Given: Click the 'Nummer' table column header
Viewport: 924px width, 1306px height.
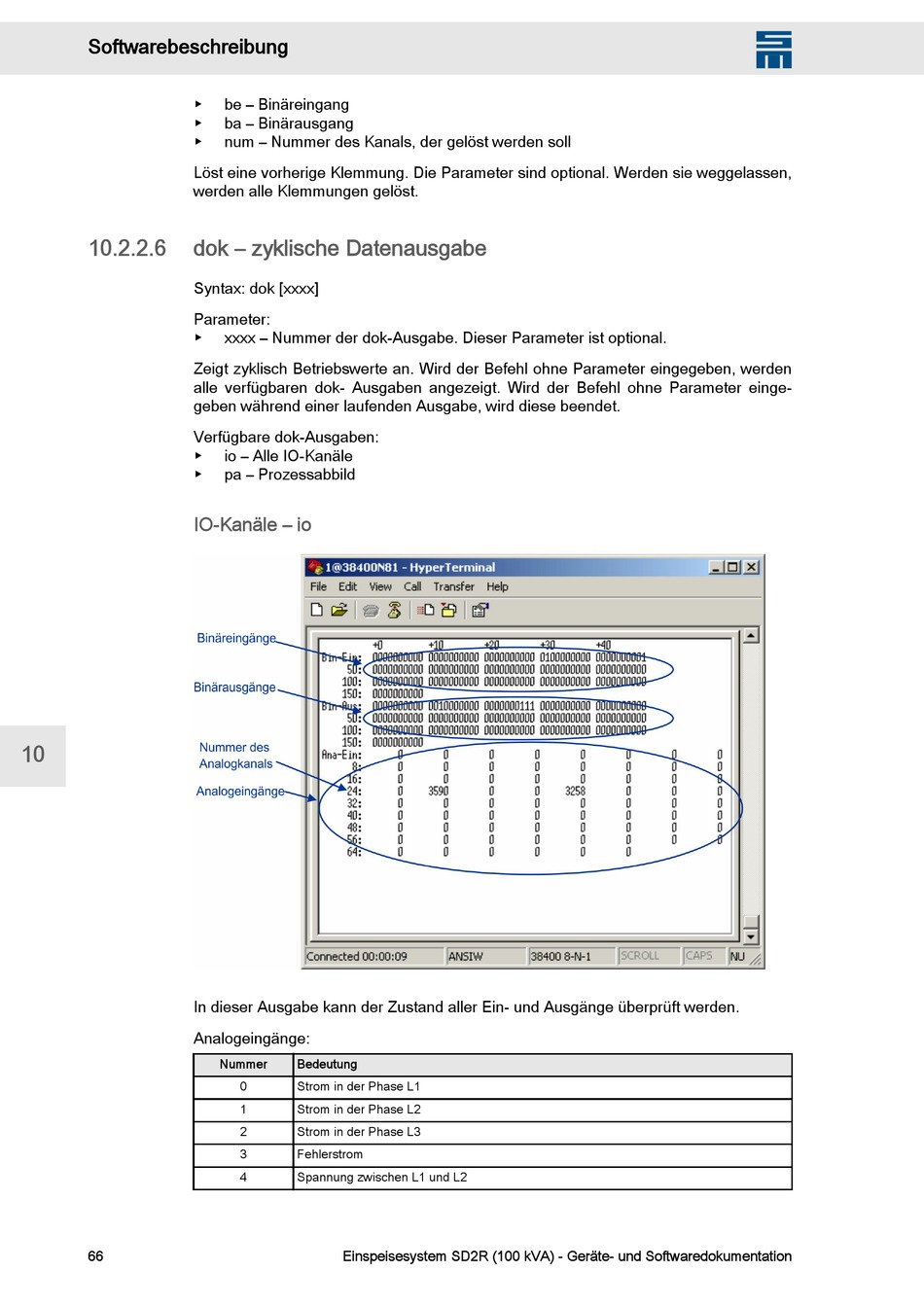Looking at the screenshot, I should click(243, 1065).
